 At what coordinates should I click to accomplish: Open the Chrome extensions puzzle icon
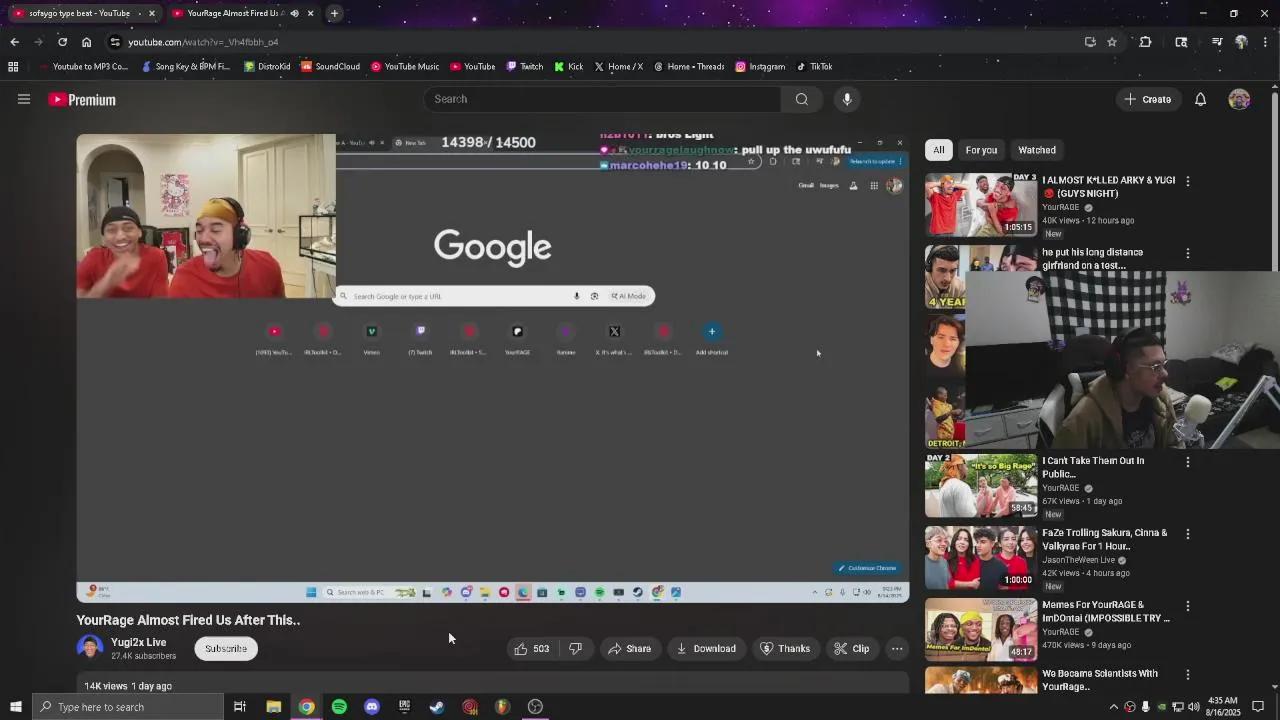(x=1145, y=42)
